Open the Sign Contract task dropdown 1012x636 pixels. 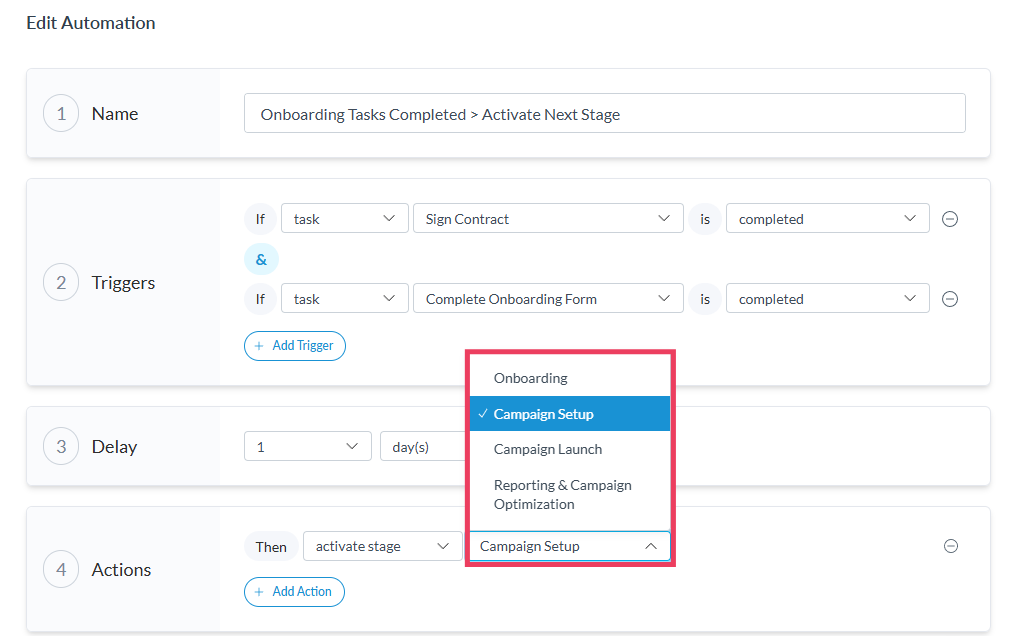click(x=548, y=218)
